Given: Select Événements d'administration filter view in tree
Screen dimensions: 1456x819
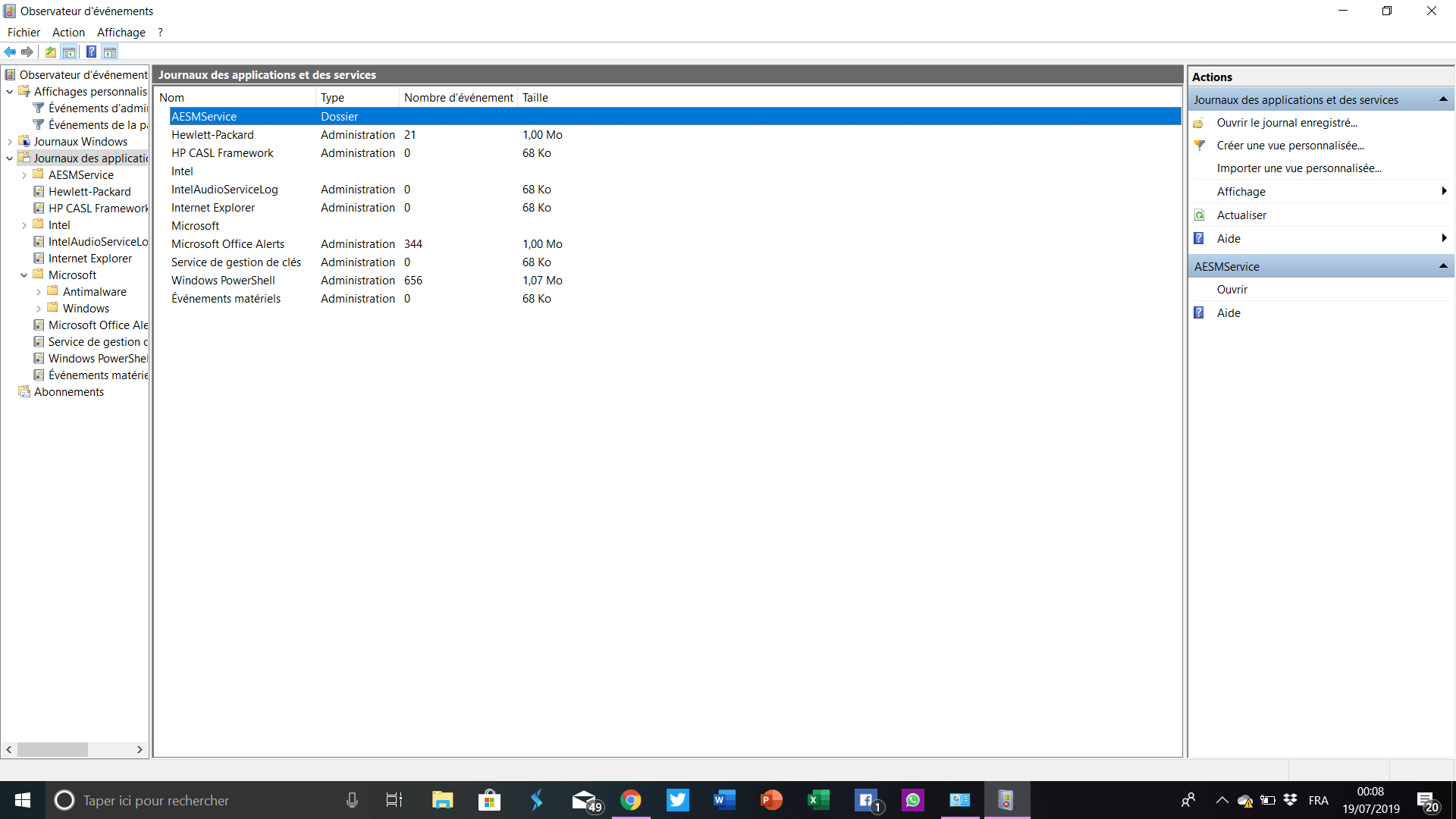Looking at the screenshot, I should [97, 108].
